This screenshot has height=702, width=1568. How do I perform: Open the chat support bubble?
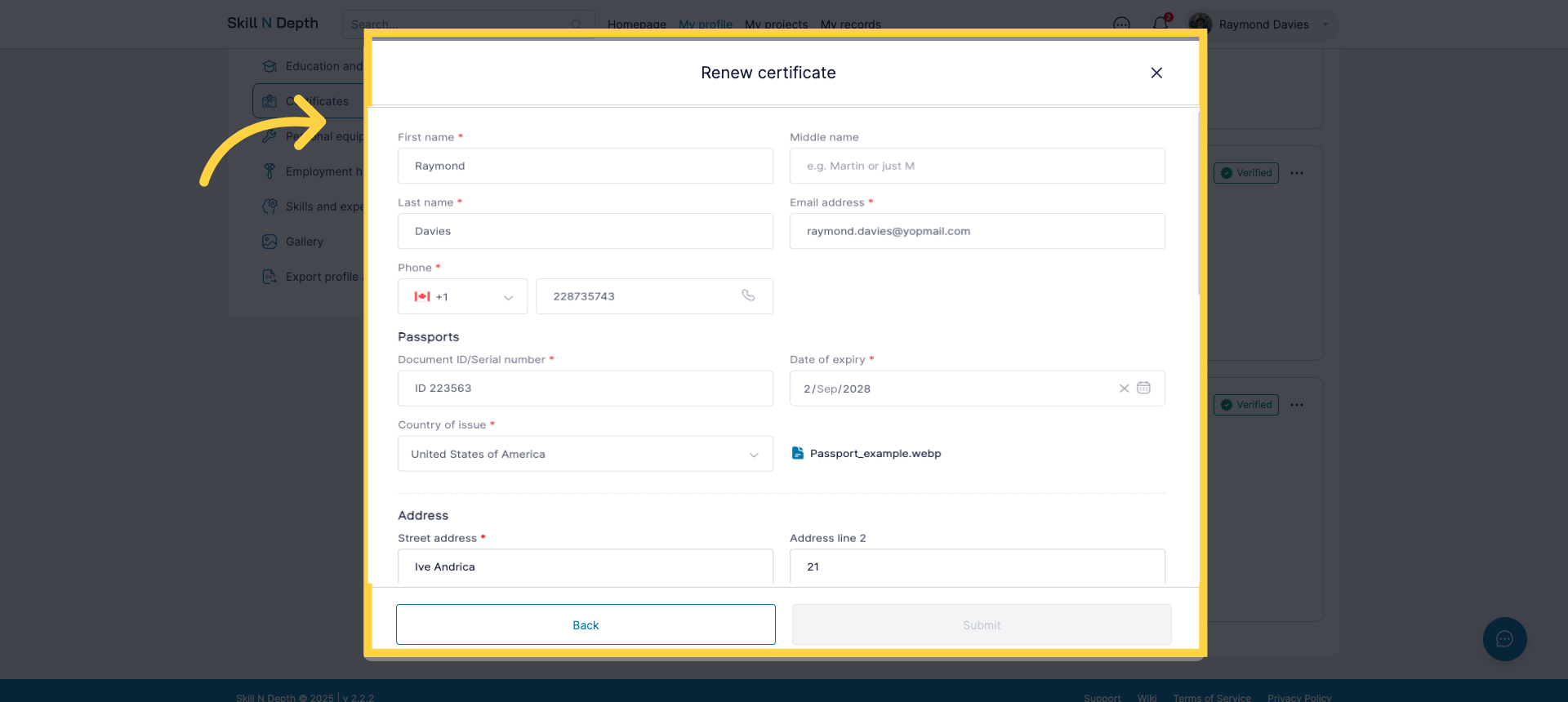point(1505,639)
